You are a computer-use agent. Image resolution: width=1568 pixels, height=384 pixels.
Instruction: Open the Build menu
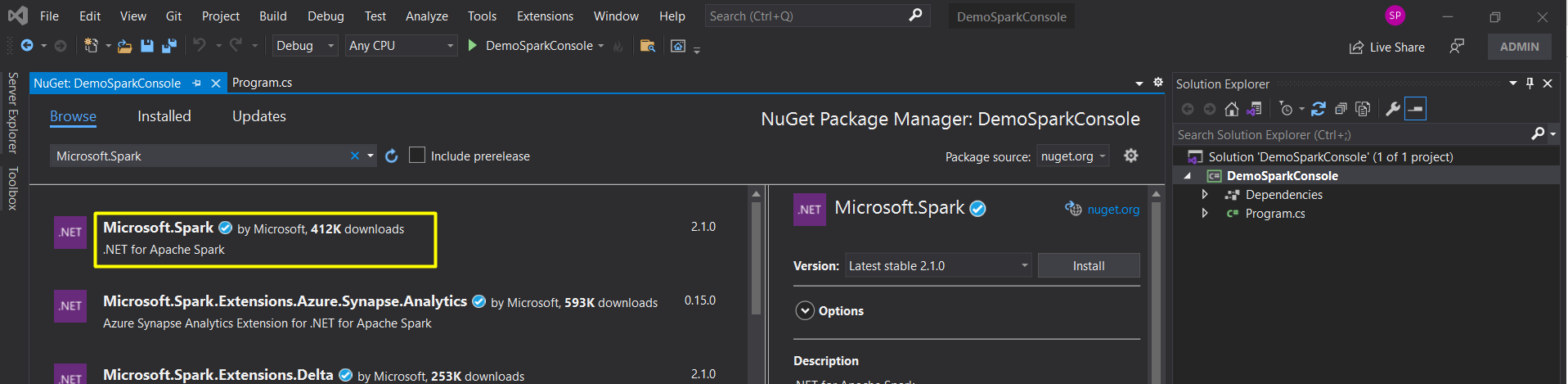tap(273, 16)
